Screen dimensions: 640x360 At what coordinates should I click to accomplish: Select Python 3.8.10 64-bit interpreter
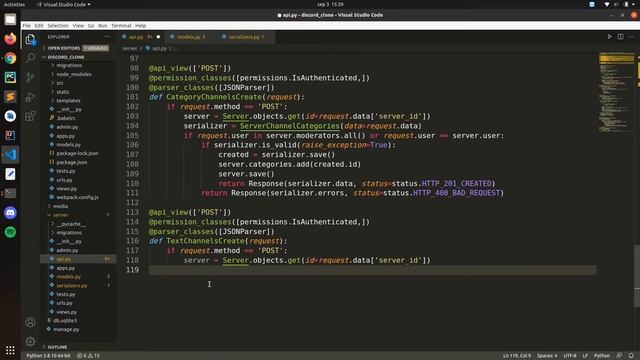[48, 356]
